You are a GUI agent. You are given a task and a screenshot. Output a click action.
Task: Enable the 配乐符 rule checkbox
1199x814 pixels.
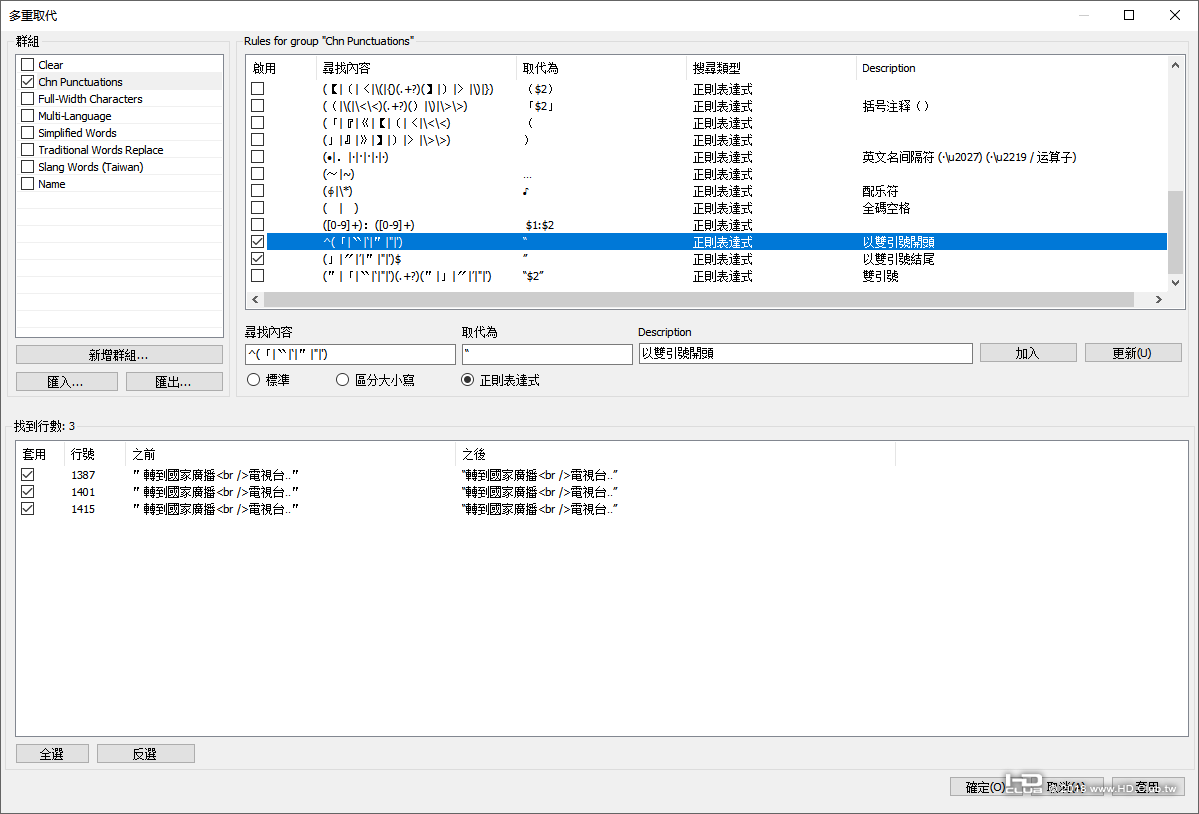coord(258,191)
